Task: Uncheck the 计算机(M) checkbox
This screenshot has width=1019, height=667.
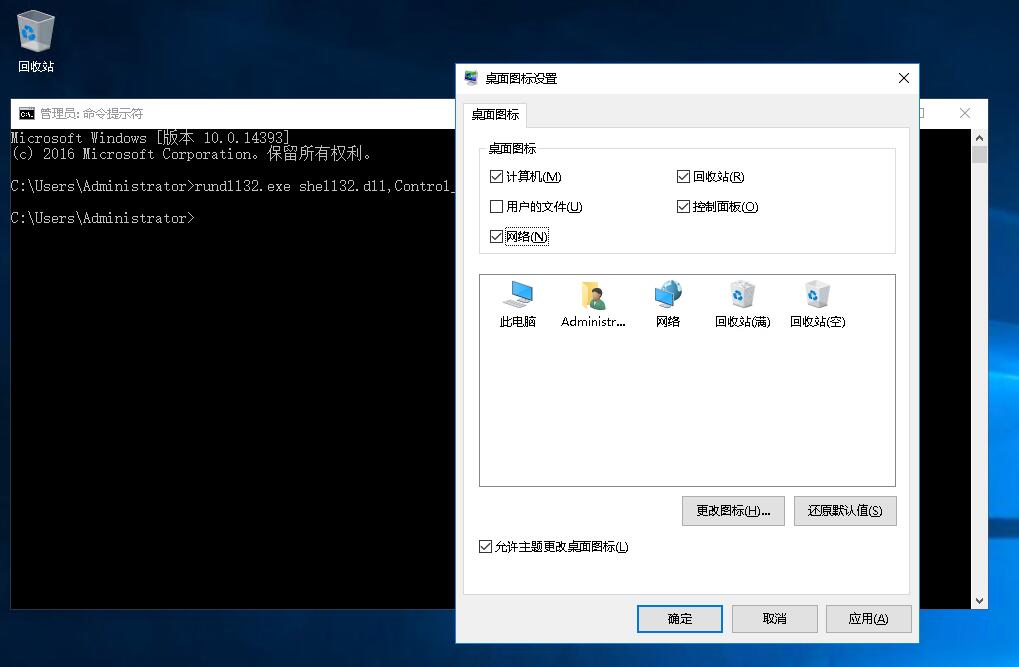Action: pos(497,177)
